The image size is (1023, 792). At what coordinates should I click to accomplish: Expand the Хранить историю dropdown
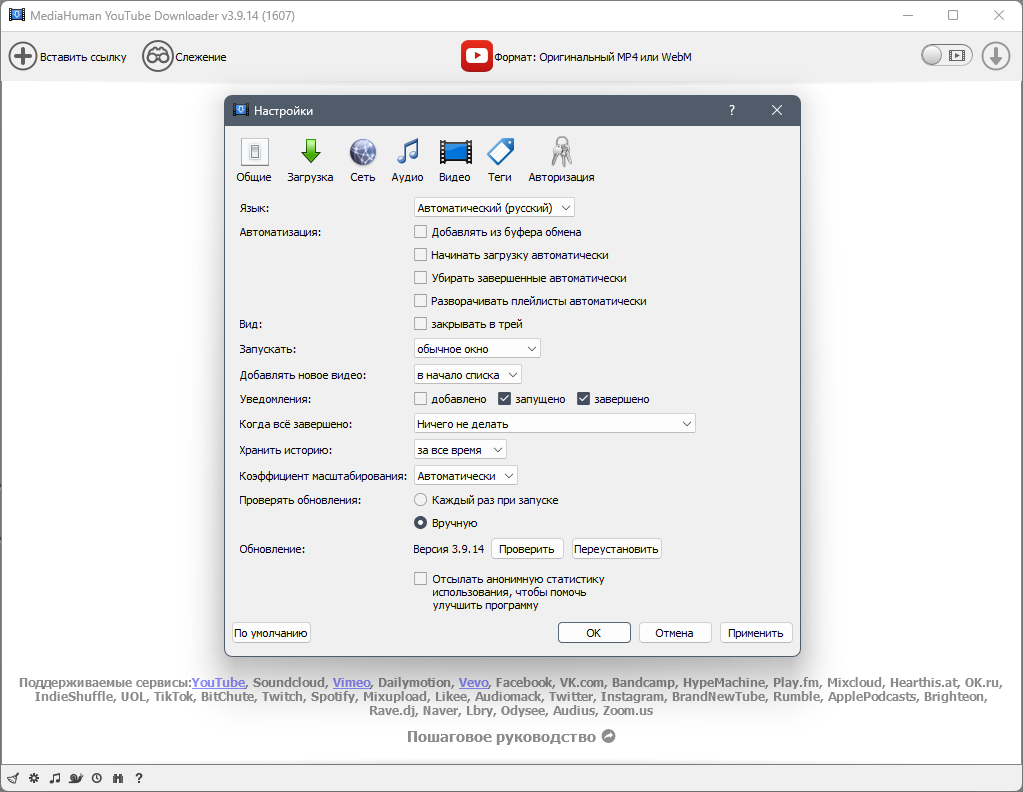pyautogui.click(x=460, y=449)
